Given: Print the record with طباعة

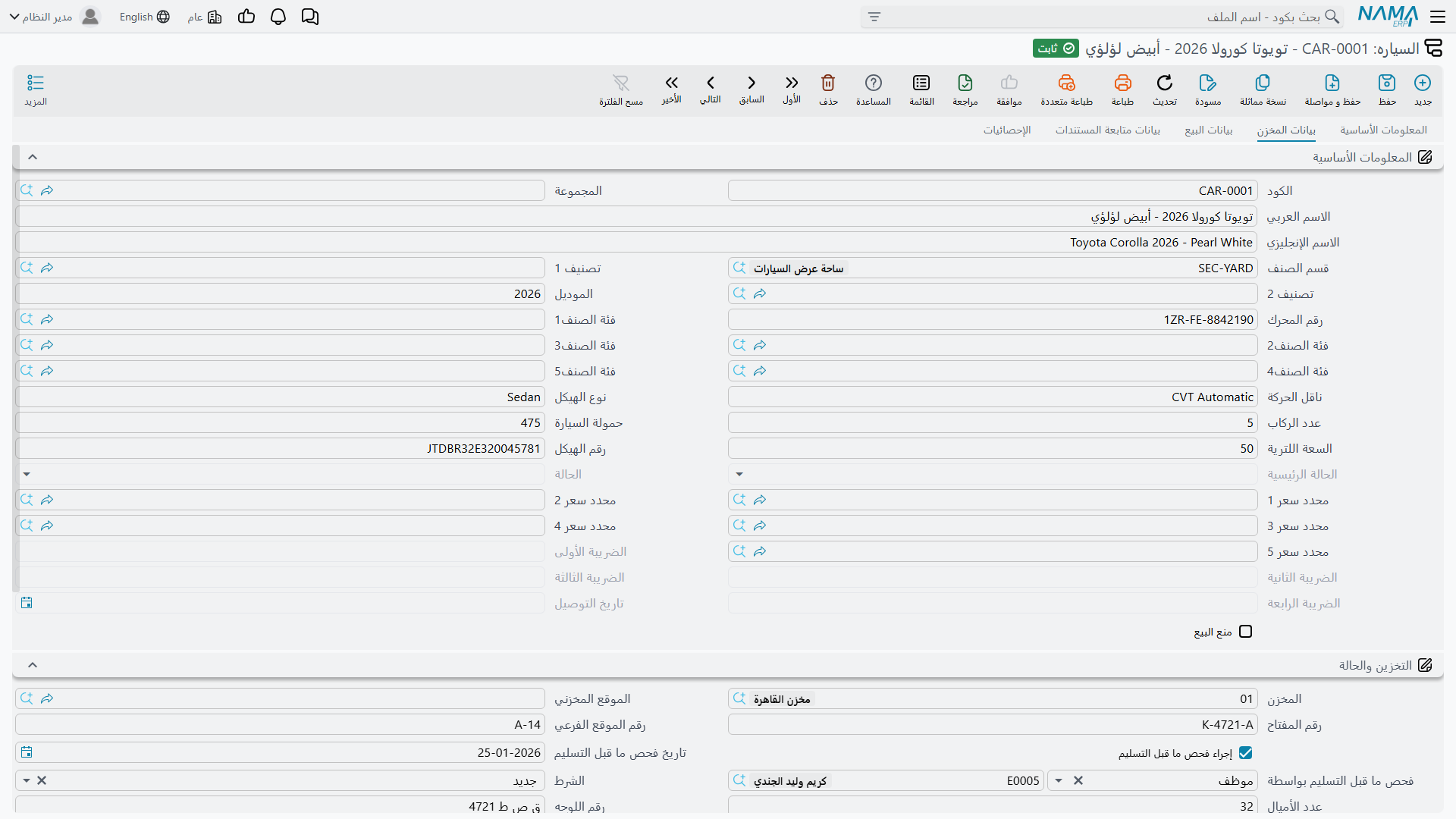Looking at the screenshot, I should click(x=1122, y=89).
